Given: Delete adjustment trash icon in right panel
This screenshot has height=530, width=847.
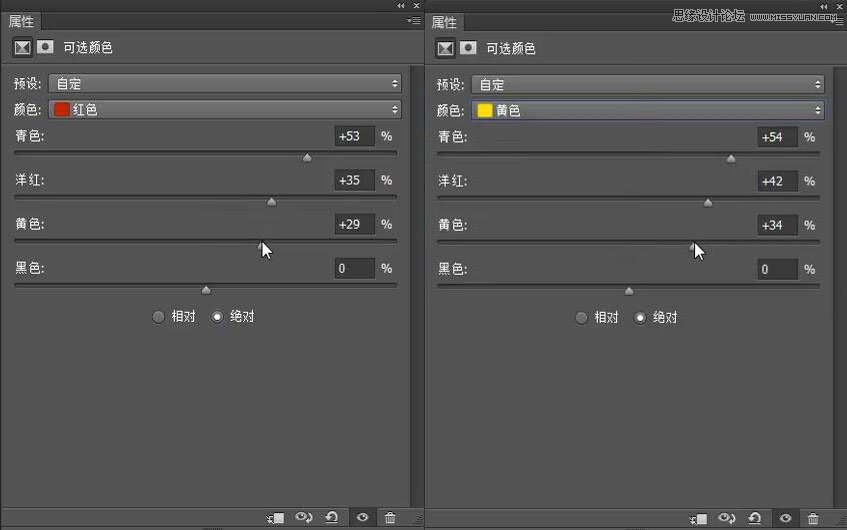Looking at the screenshot, I should tap(813, 519).
